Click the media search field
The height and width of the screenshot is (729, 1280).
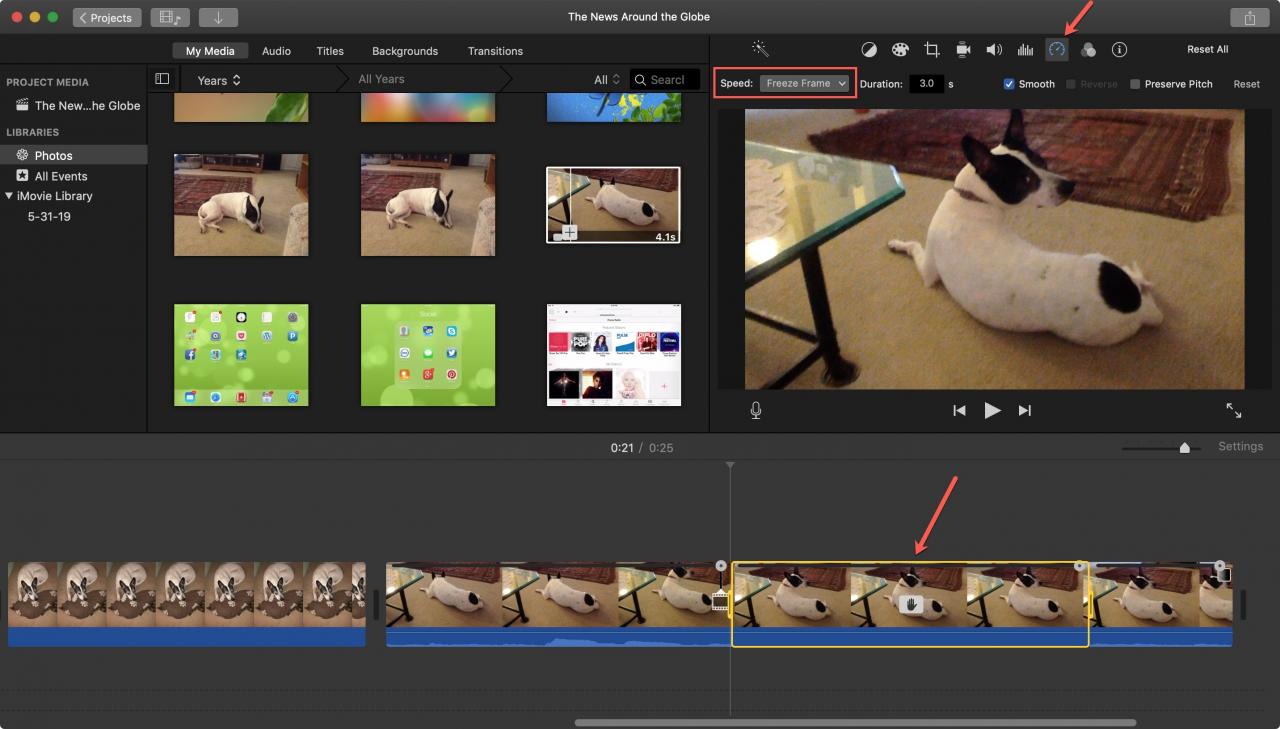click(x=666, y=80)
